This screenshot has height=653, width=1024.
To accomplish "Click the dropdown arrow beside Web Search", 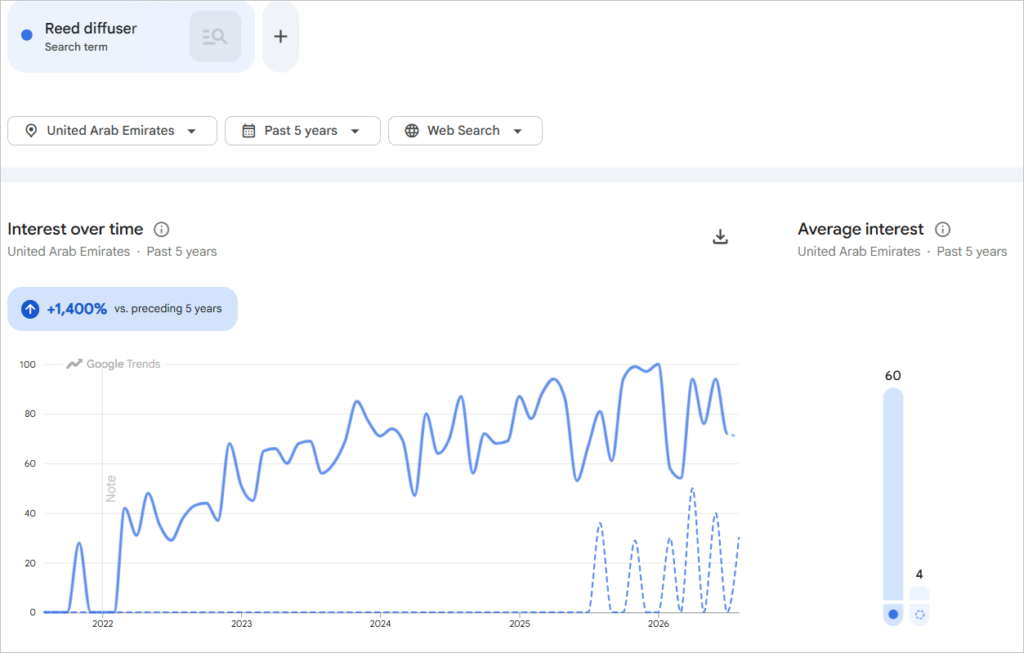I will click(x=517, y=131).
